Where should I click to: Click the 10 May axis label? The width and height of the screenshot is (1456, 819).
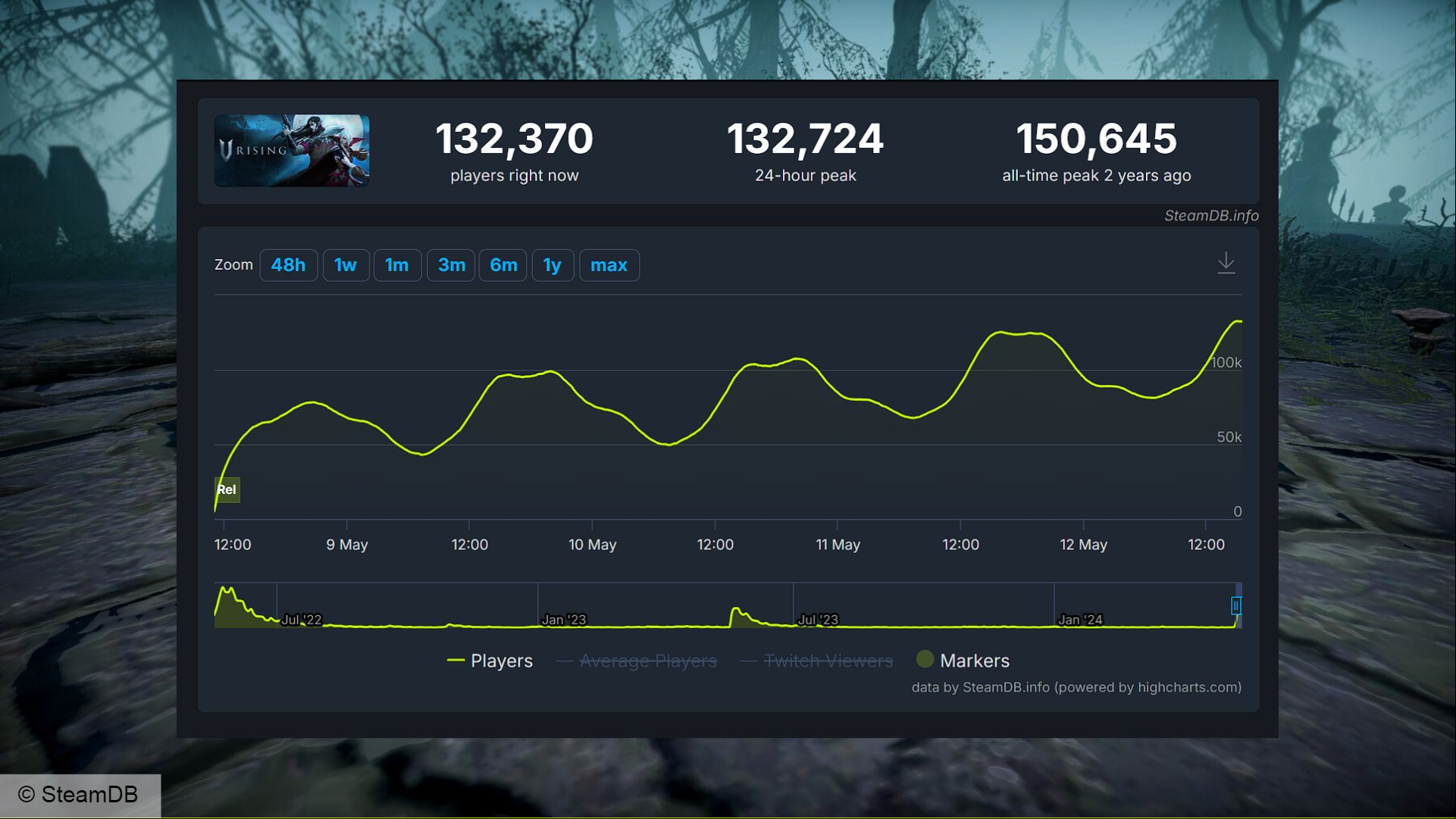pyautogui.click(x=593, y=545)
